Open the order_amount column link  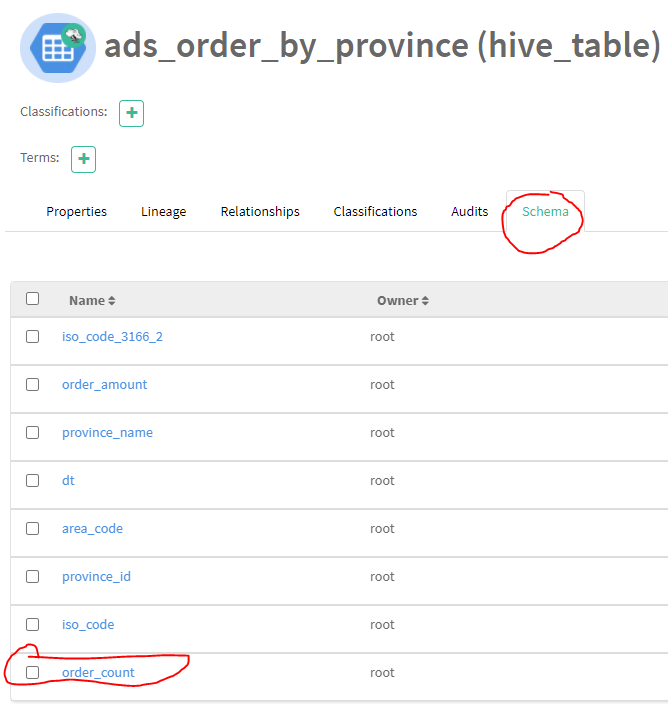pyautogui.click(x=104, y=384)
